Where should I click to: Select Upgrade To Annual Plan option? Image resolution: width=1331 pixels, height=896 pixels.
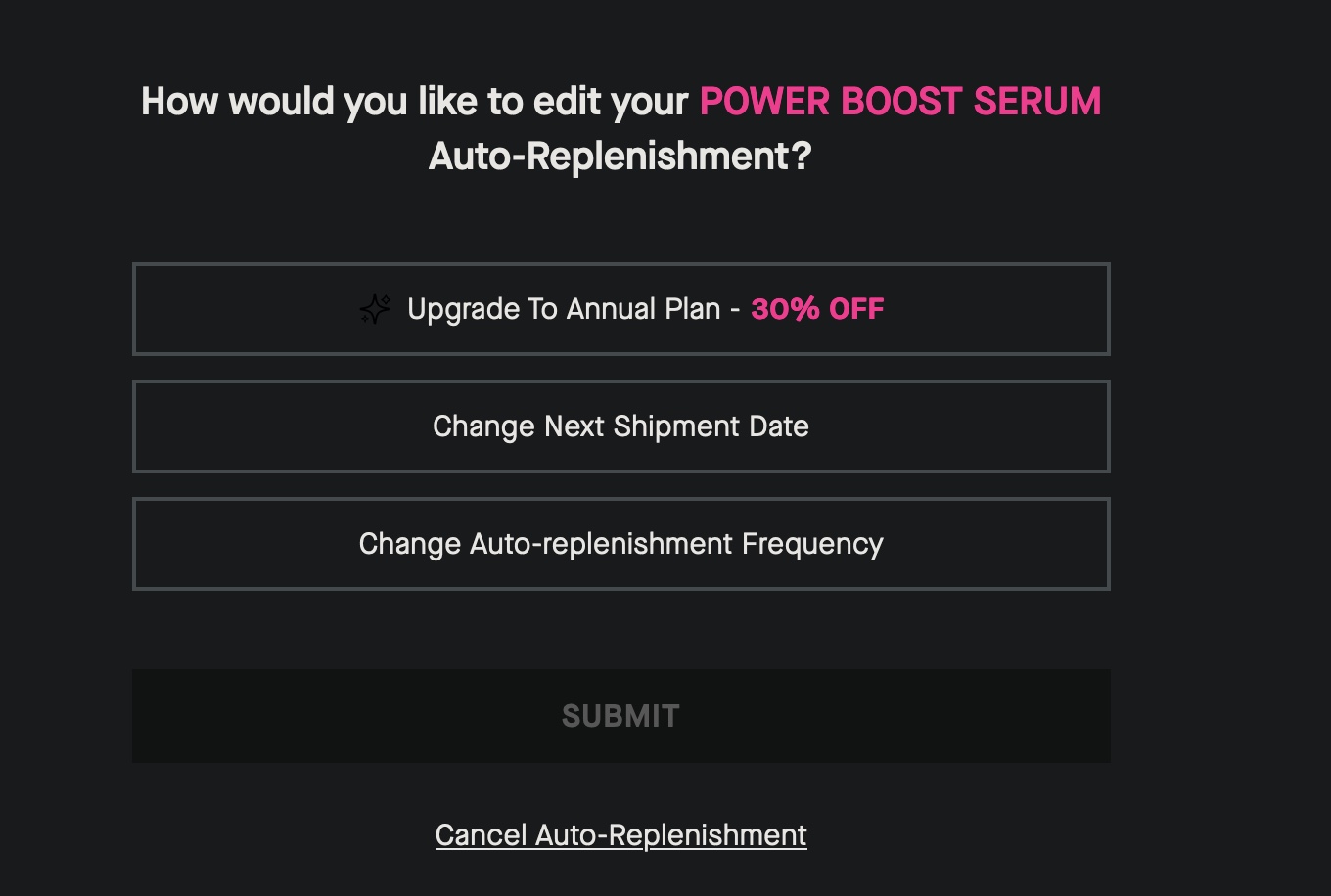click(x=620, y=309)
